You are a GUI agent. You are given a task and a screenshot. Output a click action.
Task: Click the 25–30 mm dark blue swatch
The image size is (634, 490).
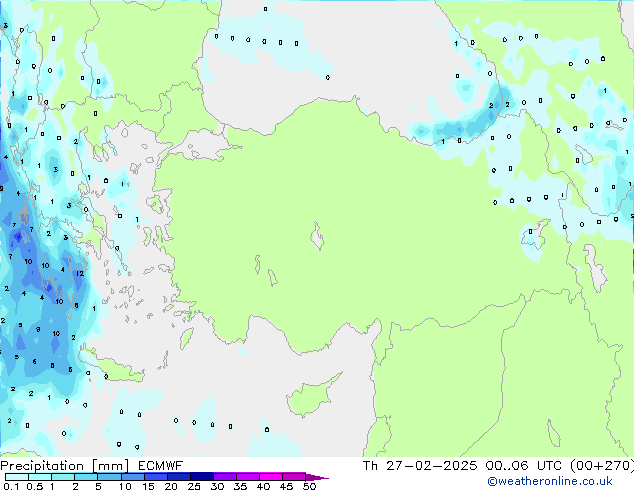point(202,477)
